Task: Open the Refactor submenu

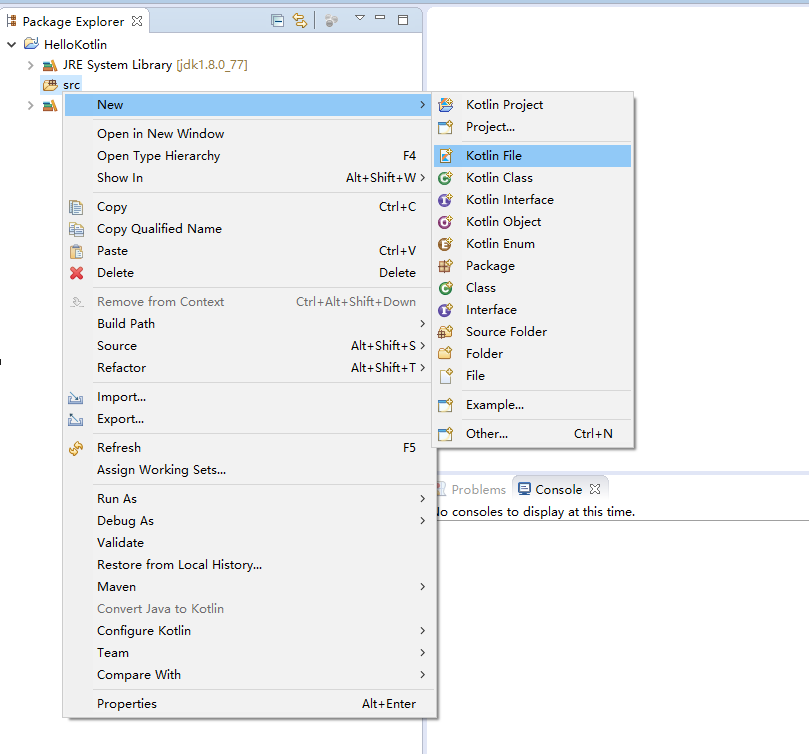Action: [248, 367]
